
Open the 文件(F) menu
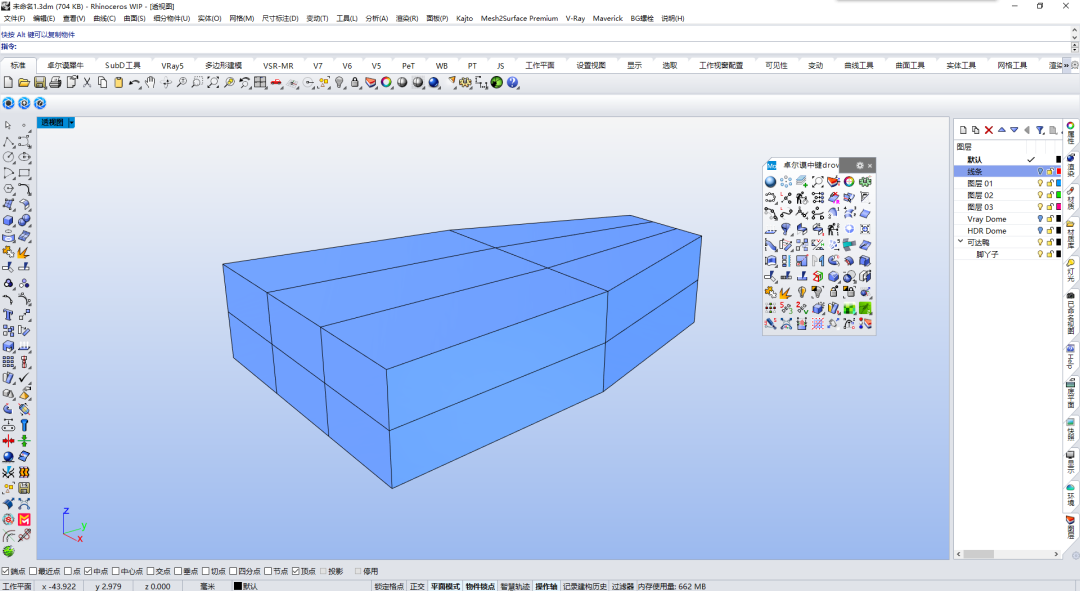pyautogui.click(x=14, y=19)
